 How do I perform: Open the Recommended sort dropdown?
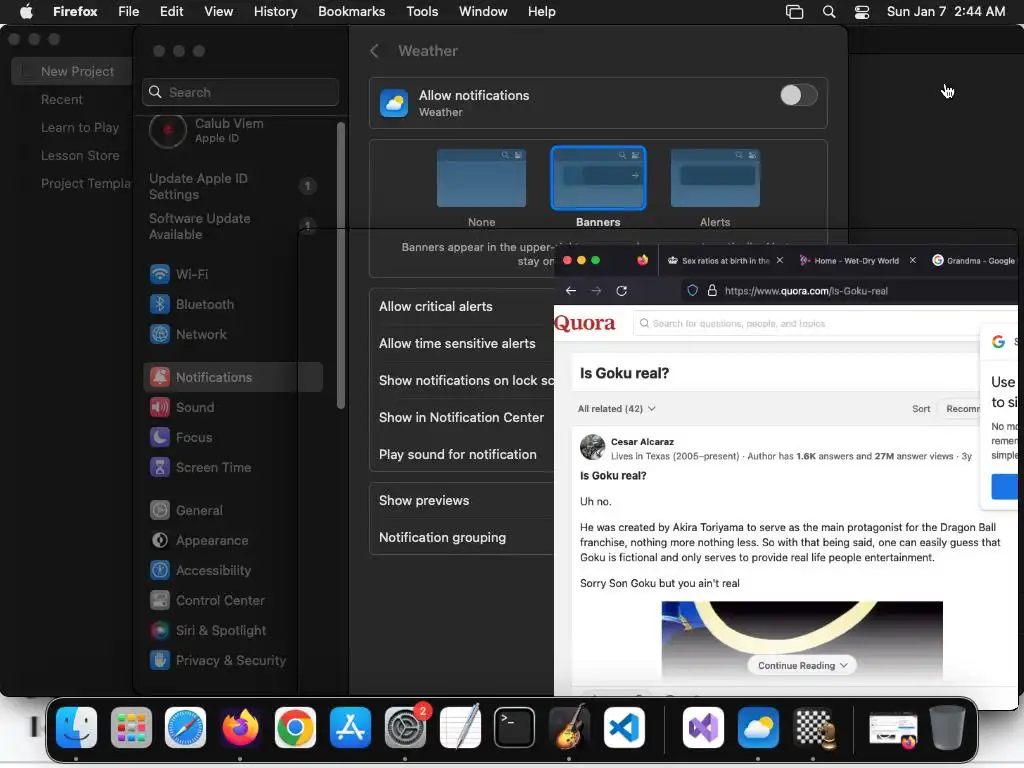pos(960,409)
